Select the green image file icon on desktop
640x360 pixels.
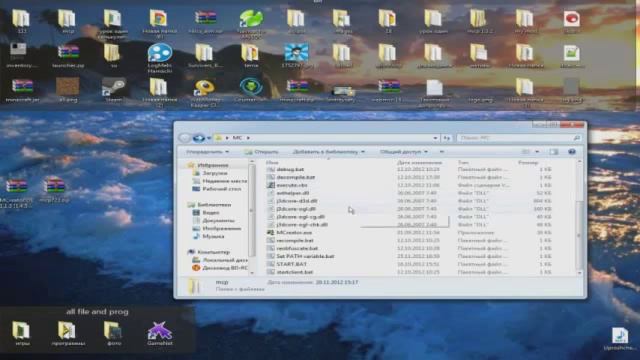pyautogui.click(x=571, y=56)
